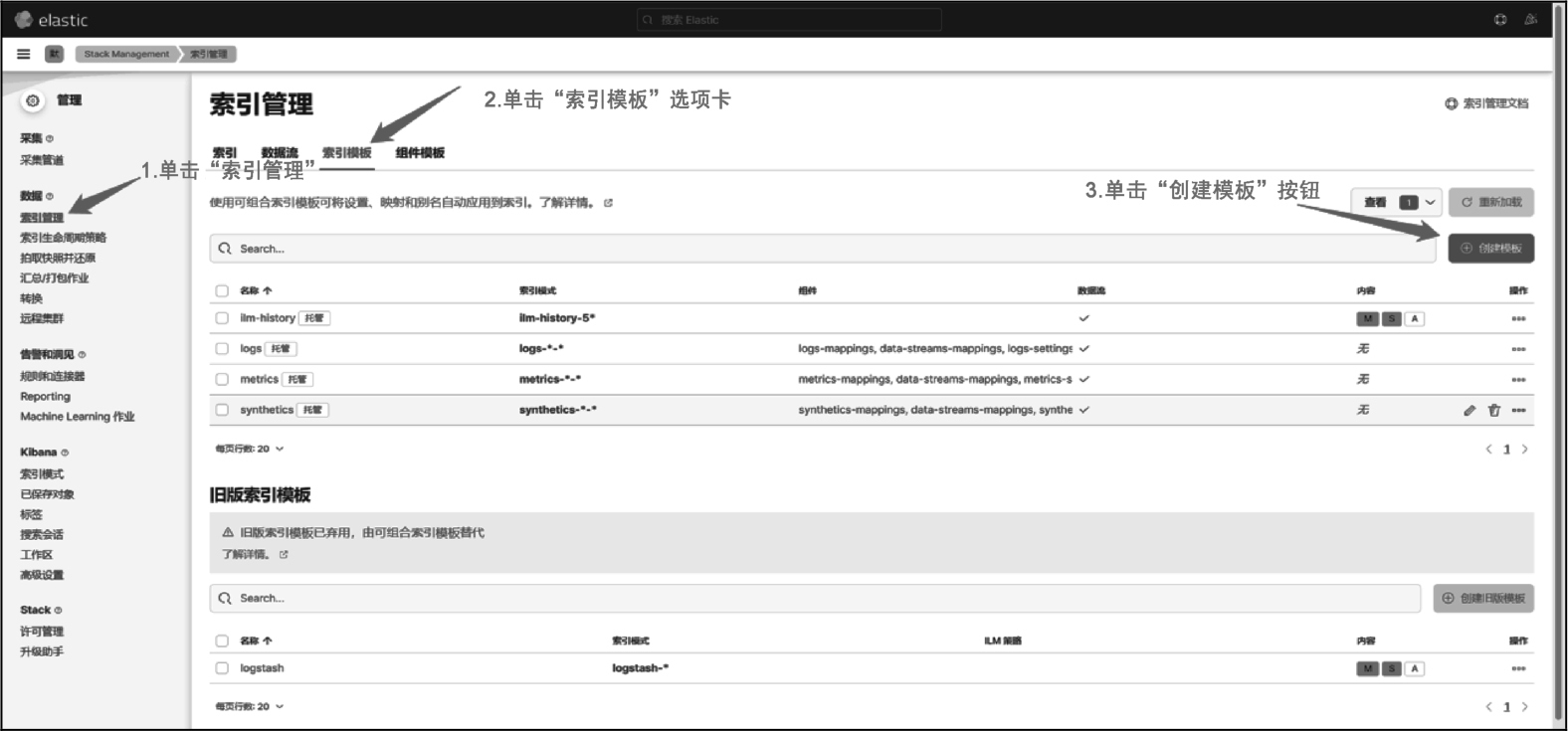Click the M badge in logstash row
The width and height of the screenshot is (1568, 731).
(x=1367, y=668)
